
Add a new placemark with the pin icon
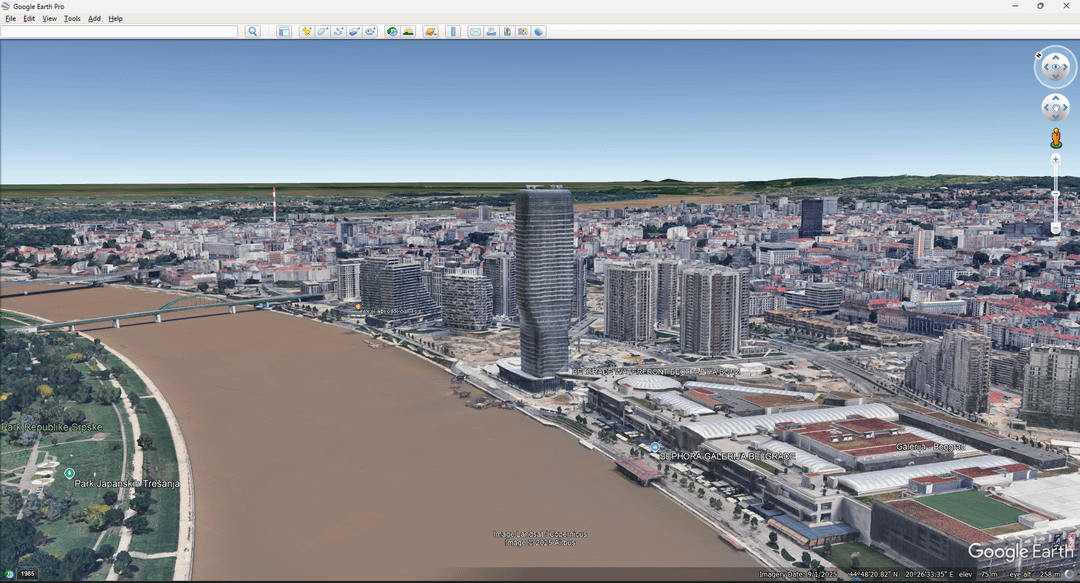click(306, 32)
